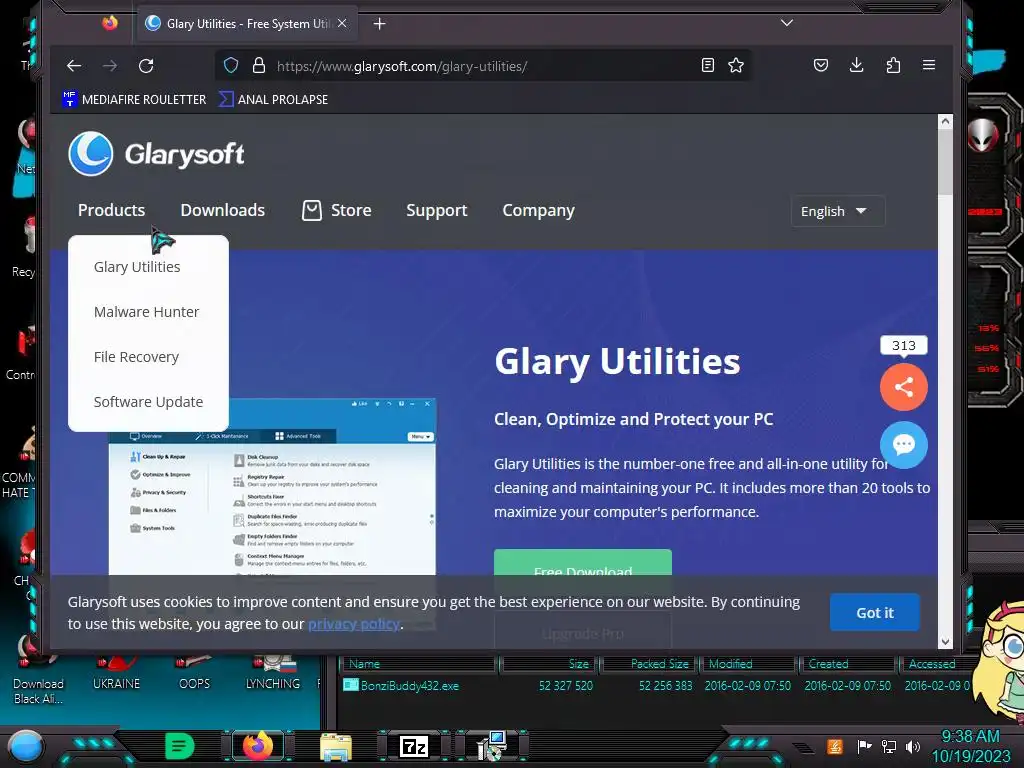1024x768 pixels.
Task: Click the page scrollbar up arrow
Action: pyautogui.click(x=945, y=121)
